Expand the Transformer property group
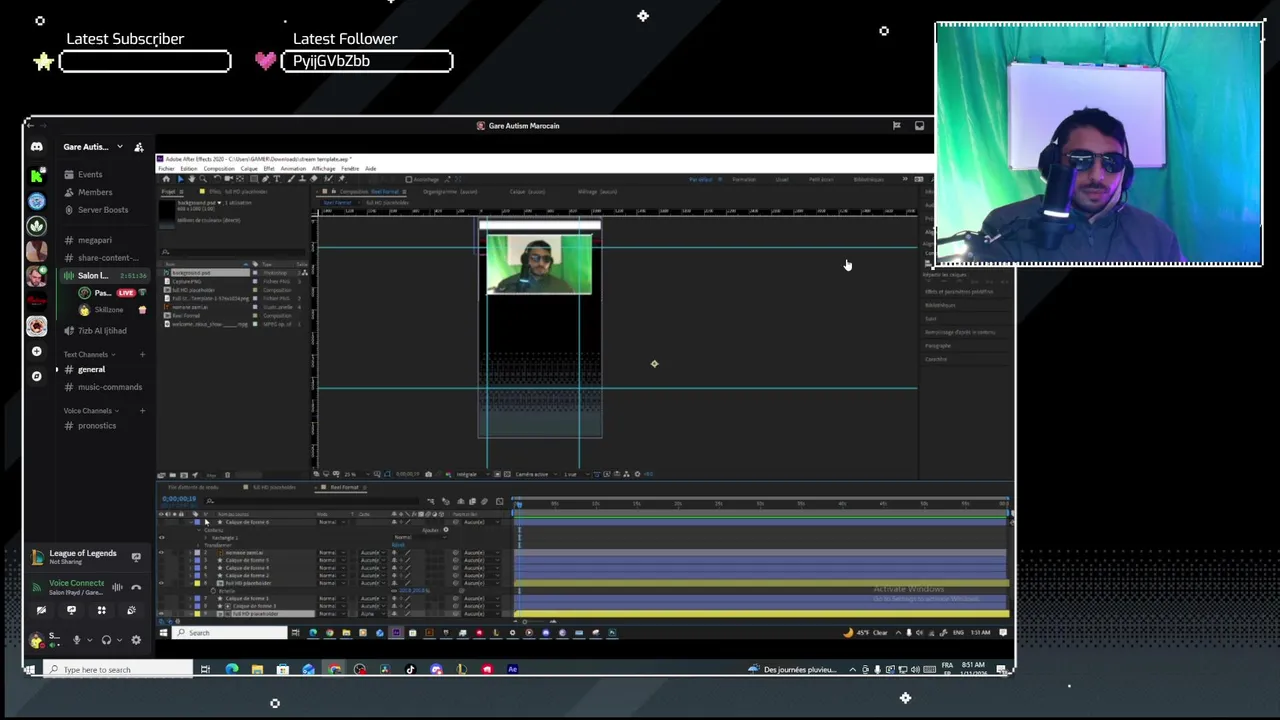The image size is (1280, 720). click(x=198, y=545)
